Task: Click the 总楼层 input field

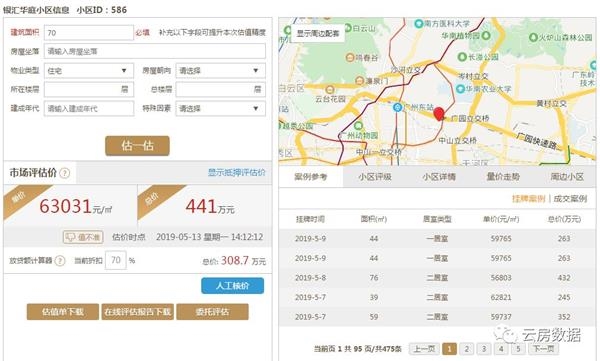Action: [x=221, y=90]
